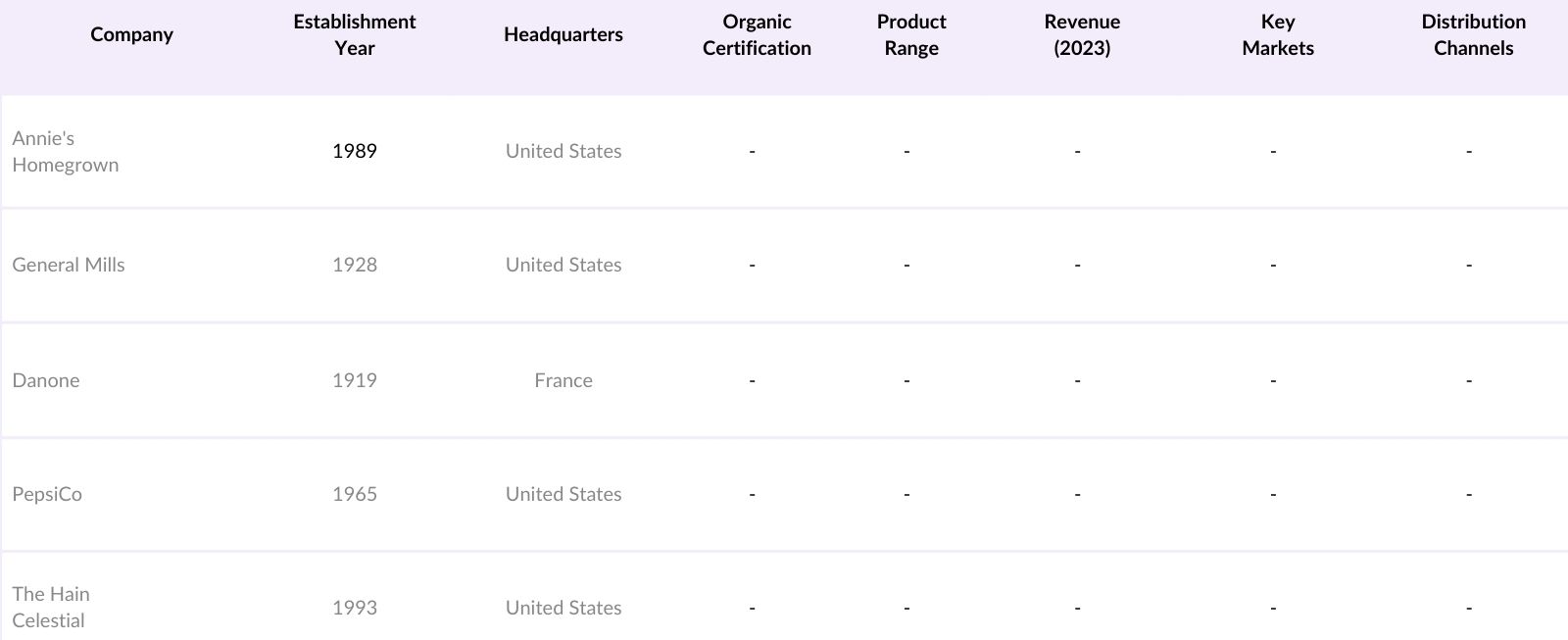Click the 1965 establishment year for PepsiCo
1568x640 pixels.
click(x=354, y=494)
